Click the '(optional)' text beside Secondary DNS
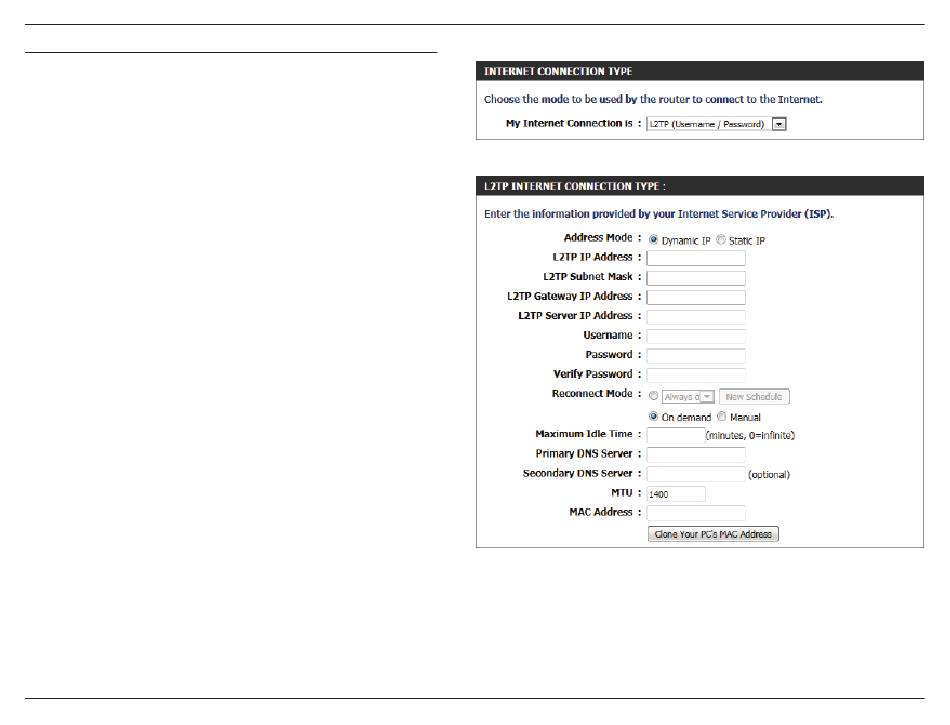Viewport: 950px width, 725px height. coord(769,475)
